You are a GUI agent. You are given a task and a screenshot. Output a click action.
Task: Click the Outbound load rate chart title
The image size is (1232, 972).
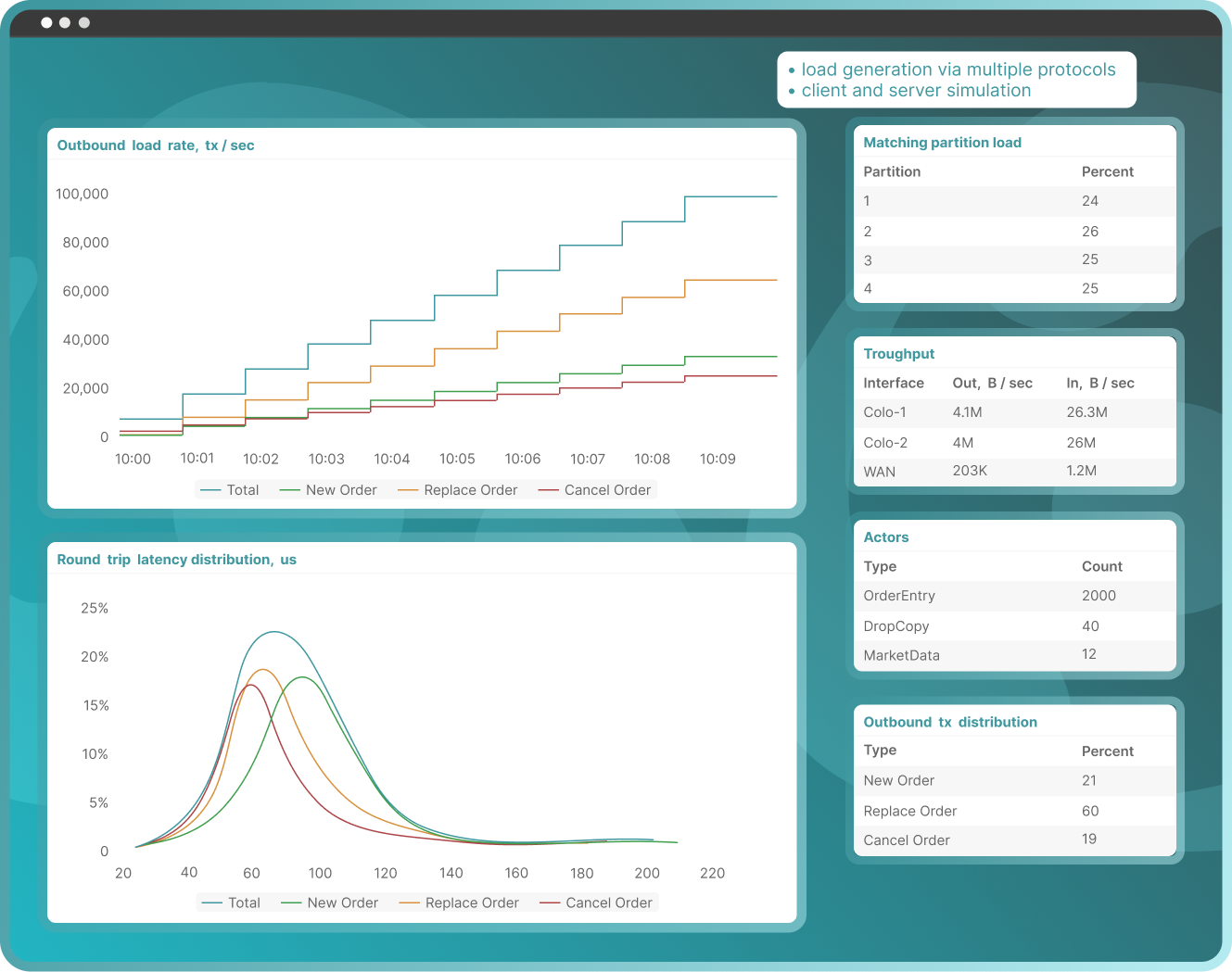156,145
